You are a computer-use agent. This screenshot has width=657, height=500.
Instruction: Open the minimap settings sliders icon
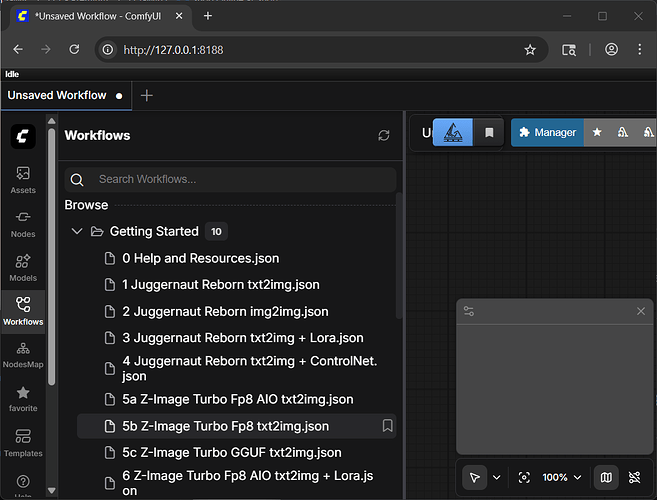(x=469, y=312)
